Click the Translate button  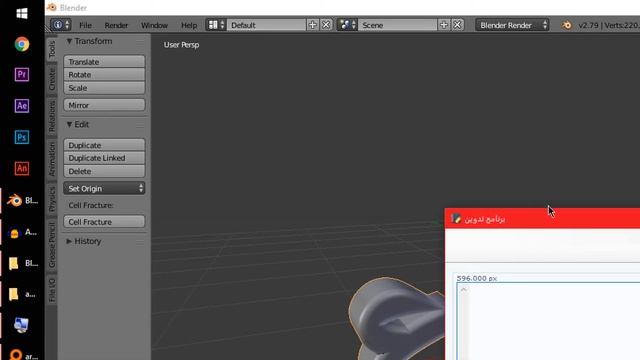104,62
